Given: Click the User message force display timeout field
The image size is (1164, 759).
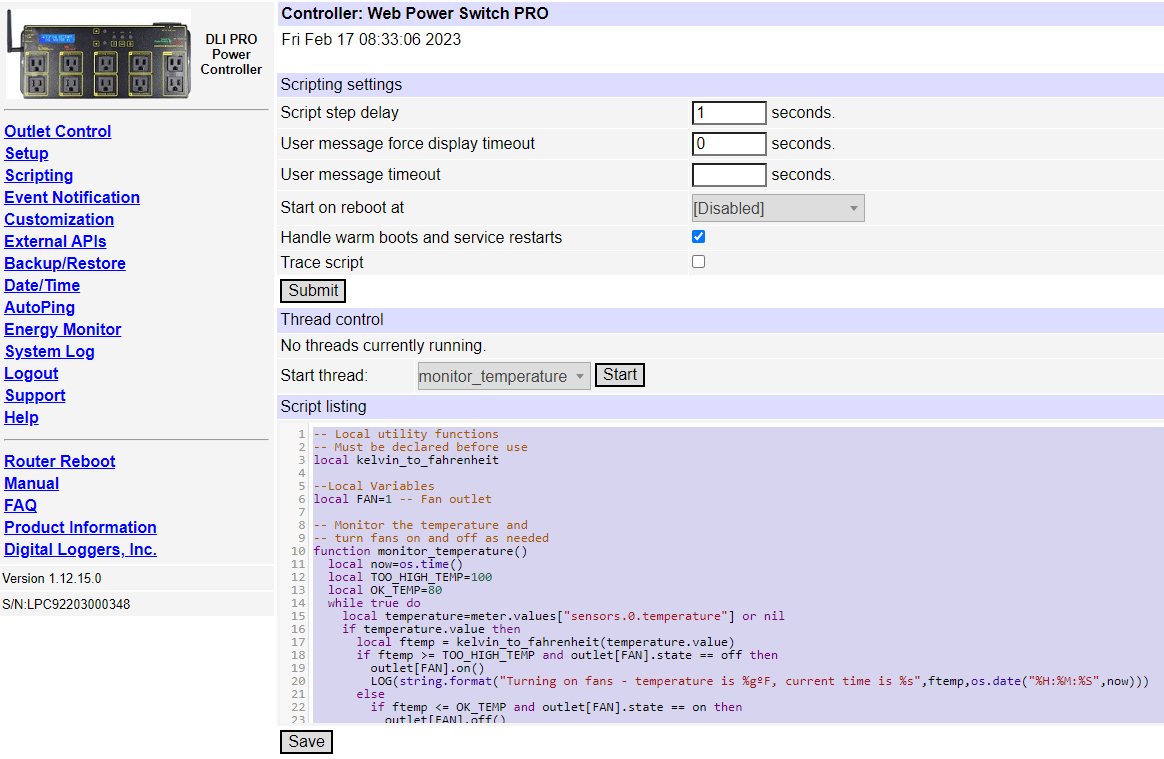Looking at the screenshot, I should [x=728, y=144].
